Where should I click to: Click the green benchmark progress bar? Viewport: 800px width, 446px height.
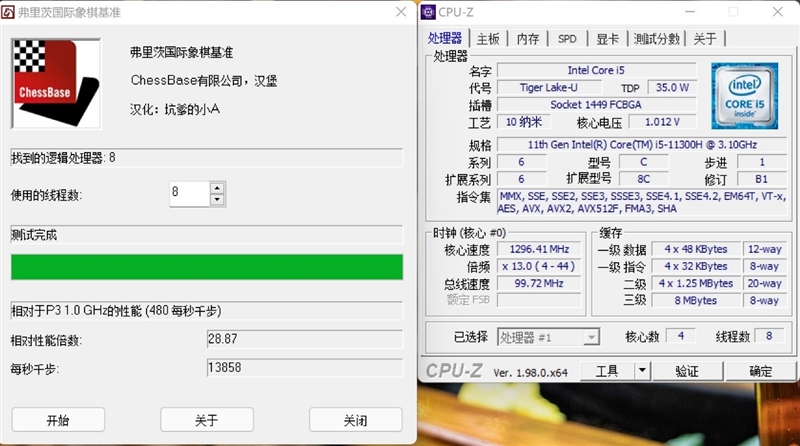(207, 267)
